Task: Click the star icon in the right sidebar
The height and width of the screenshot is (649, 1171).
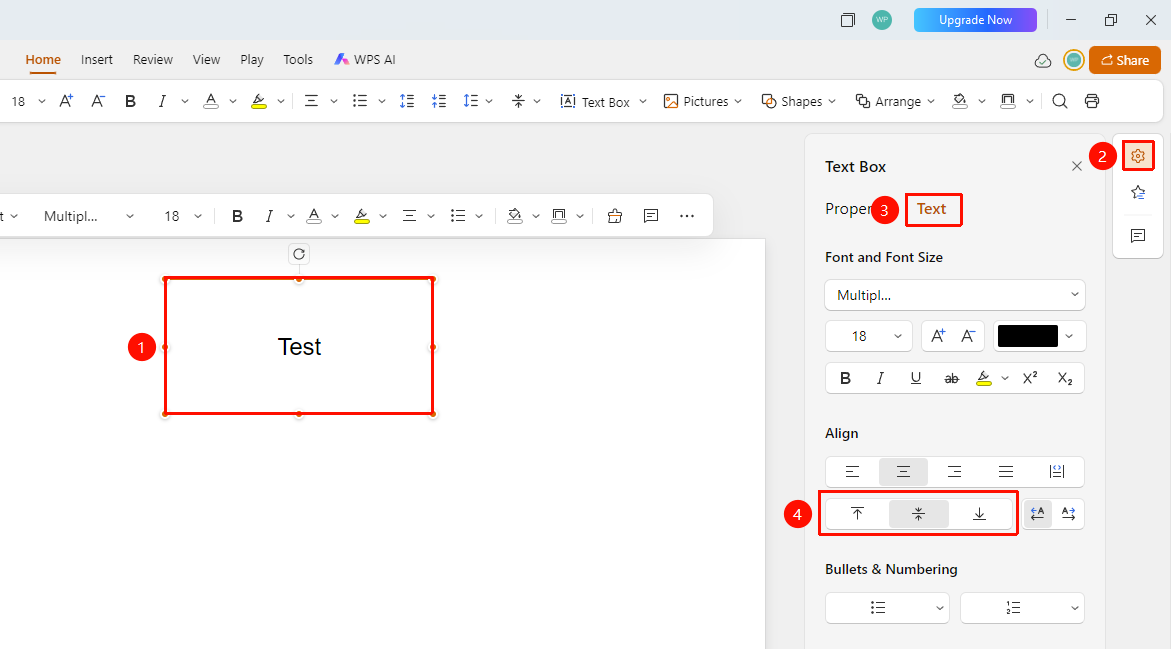Action: (1138, 193)
